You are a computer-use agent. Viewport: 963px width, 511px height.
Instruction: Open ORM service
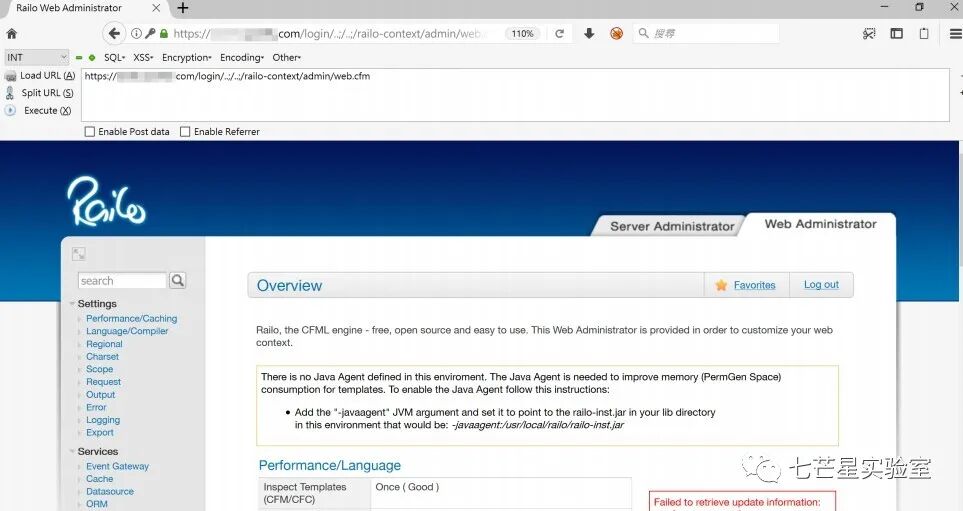[x=97, y=504]
